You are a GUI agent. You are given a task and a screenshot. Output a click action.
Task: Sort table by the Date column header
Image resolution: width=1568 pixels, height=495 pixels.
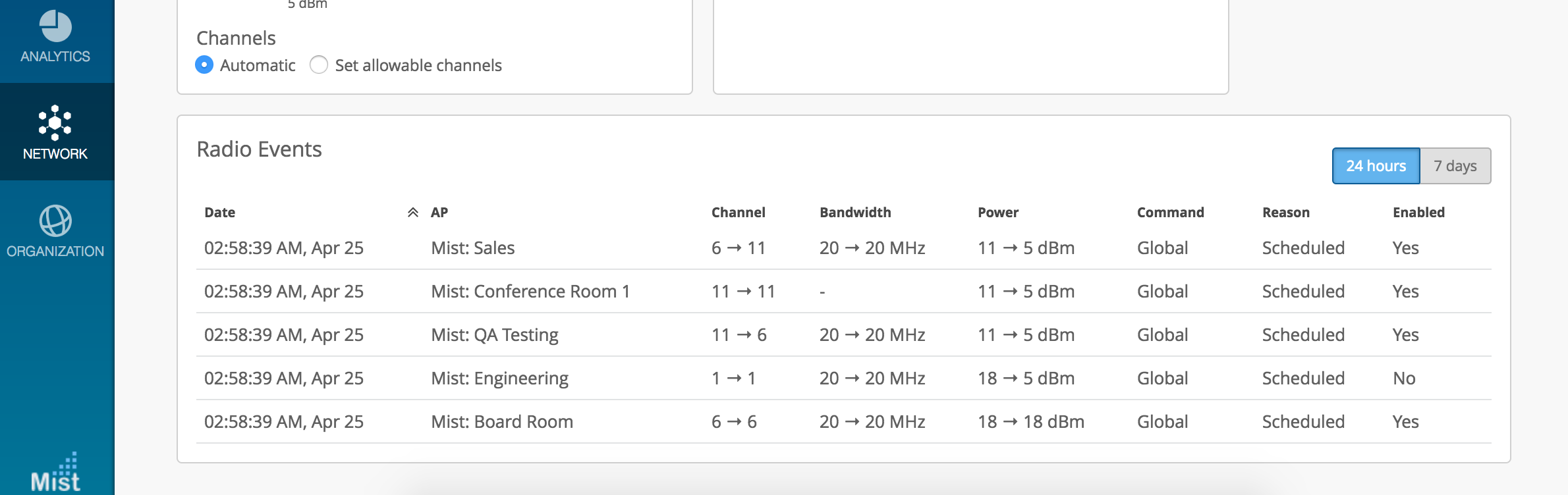click(x=220, y=213)
